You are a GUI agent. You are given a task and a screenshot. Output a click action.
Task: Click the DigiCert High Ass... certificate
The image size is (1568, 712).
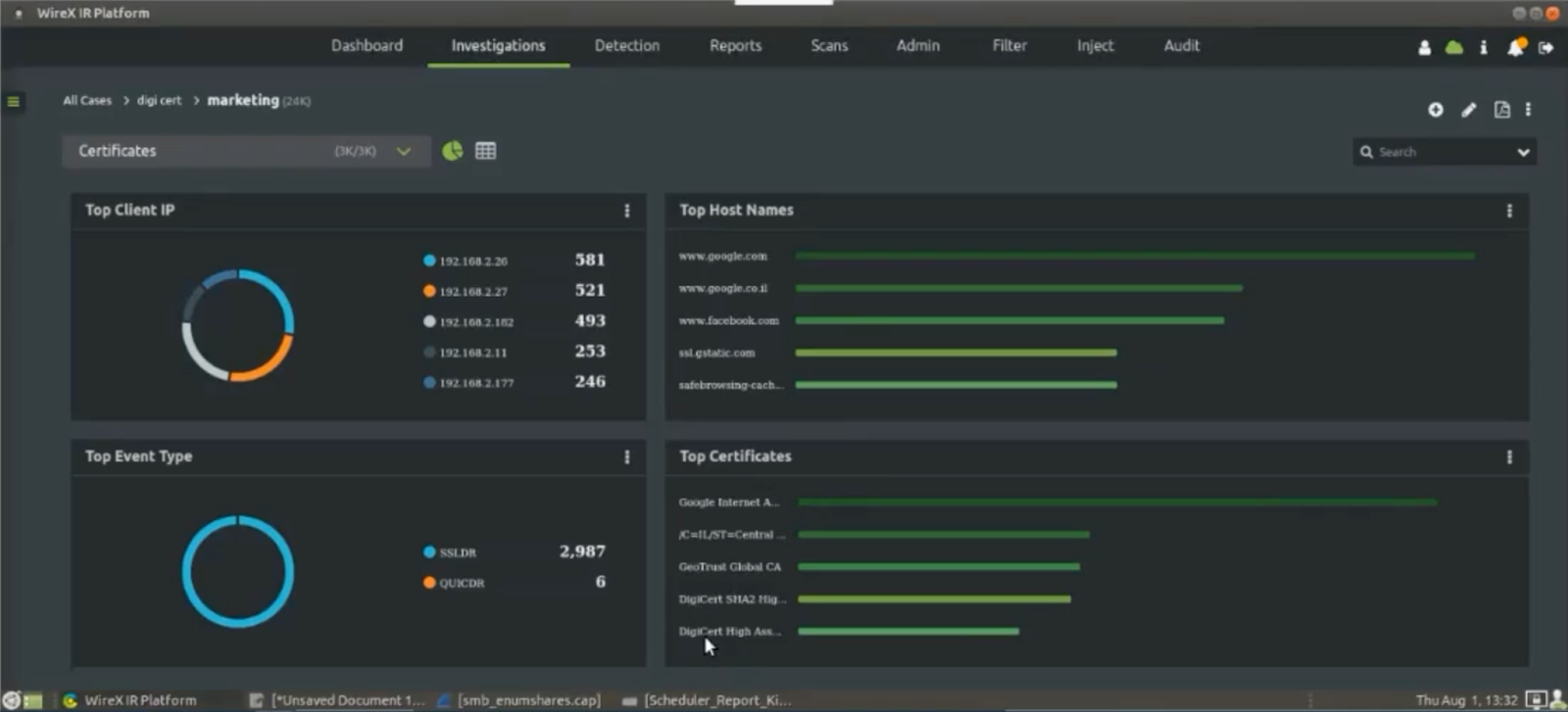(x=730, y=632)
